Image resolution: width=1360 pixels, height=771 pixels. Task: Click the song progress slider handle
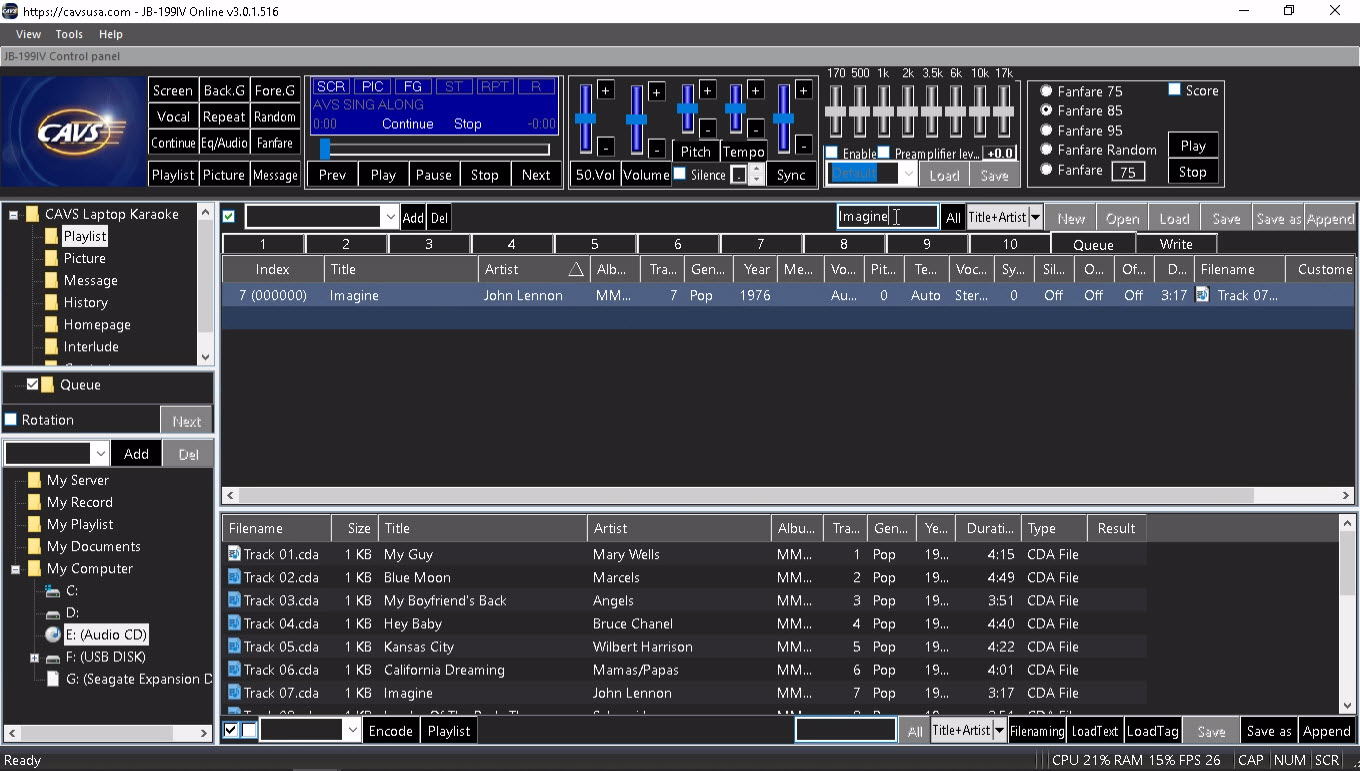325,149
